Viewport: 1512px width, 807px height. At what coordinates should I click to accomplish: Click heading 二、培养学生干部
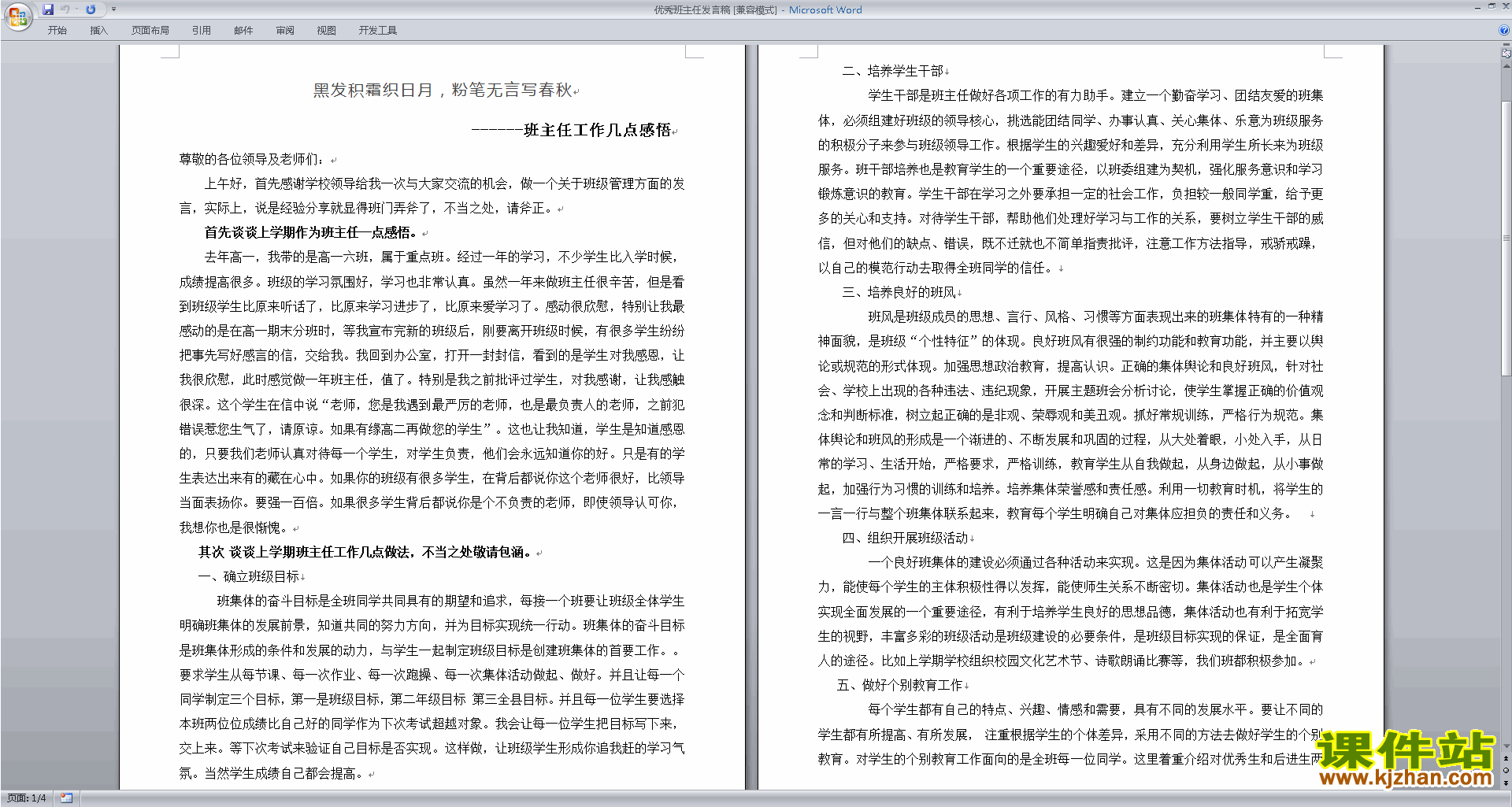pyautogui.click(x=893, y=71)
